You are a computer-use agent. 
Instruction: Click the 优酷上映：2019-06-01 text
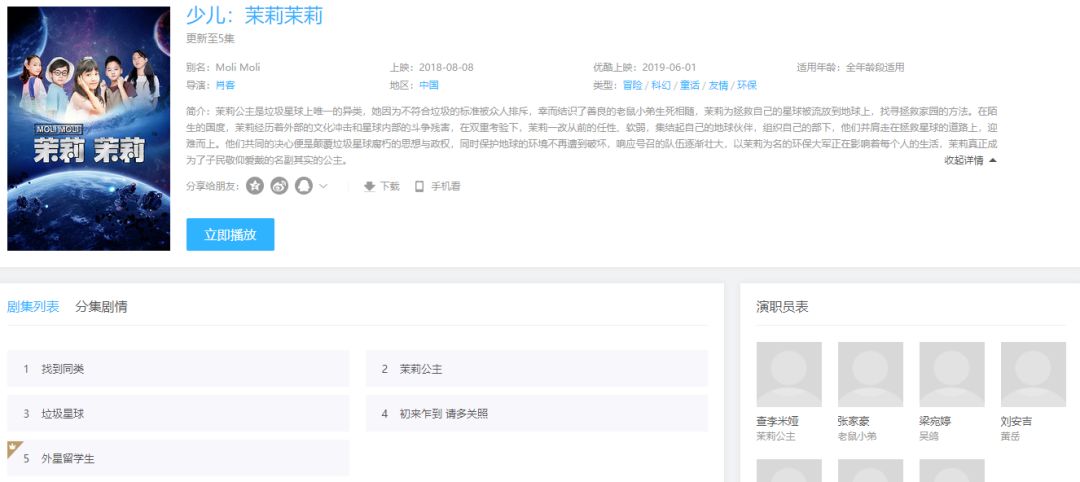click(645, 67)
